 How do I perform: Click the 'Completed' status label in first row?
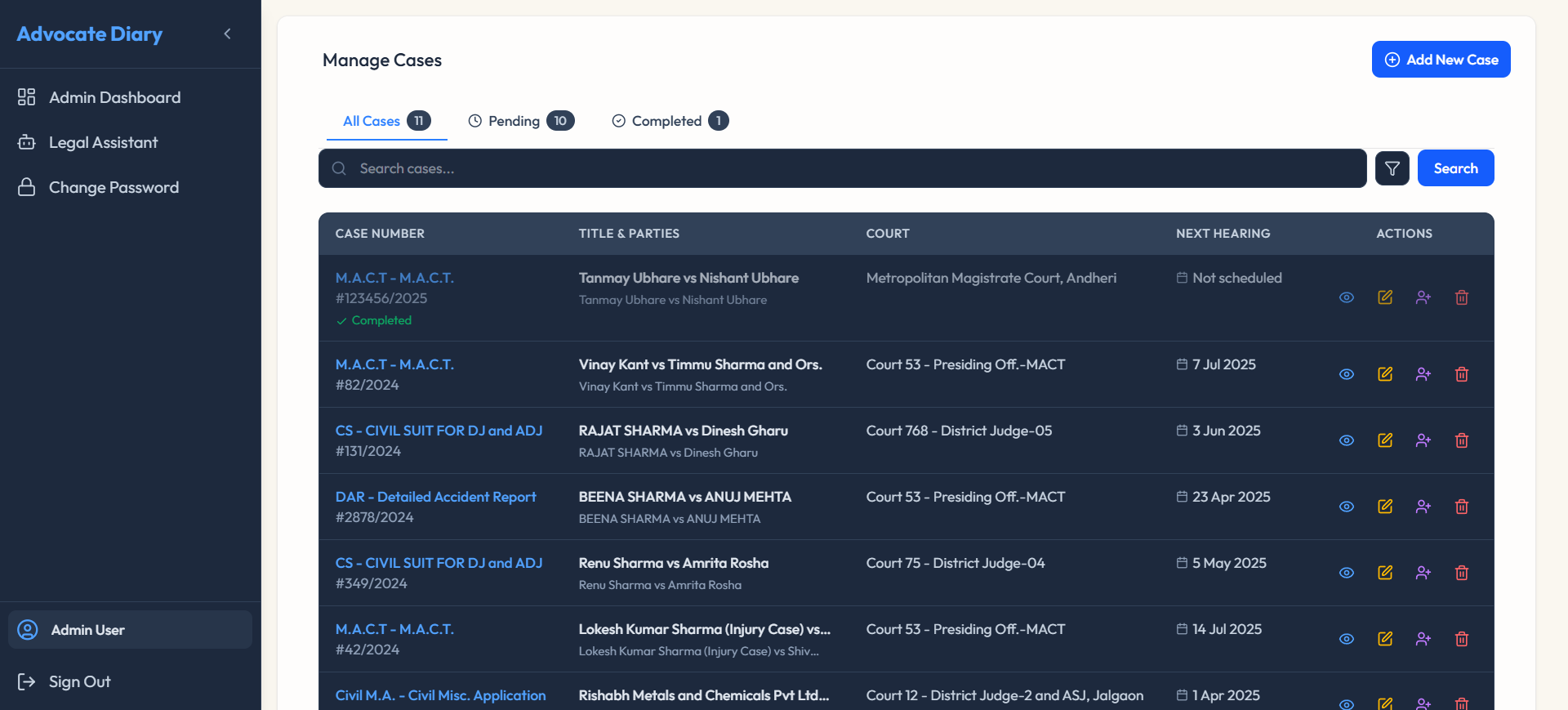click(x=374, y=320)
